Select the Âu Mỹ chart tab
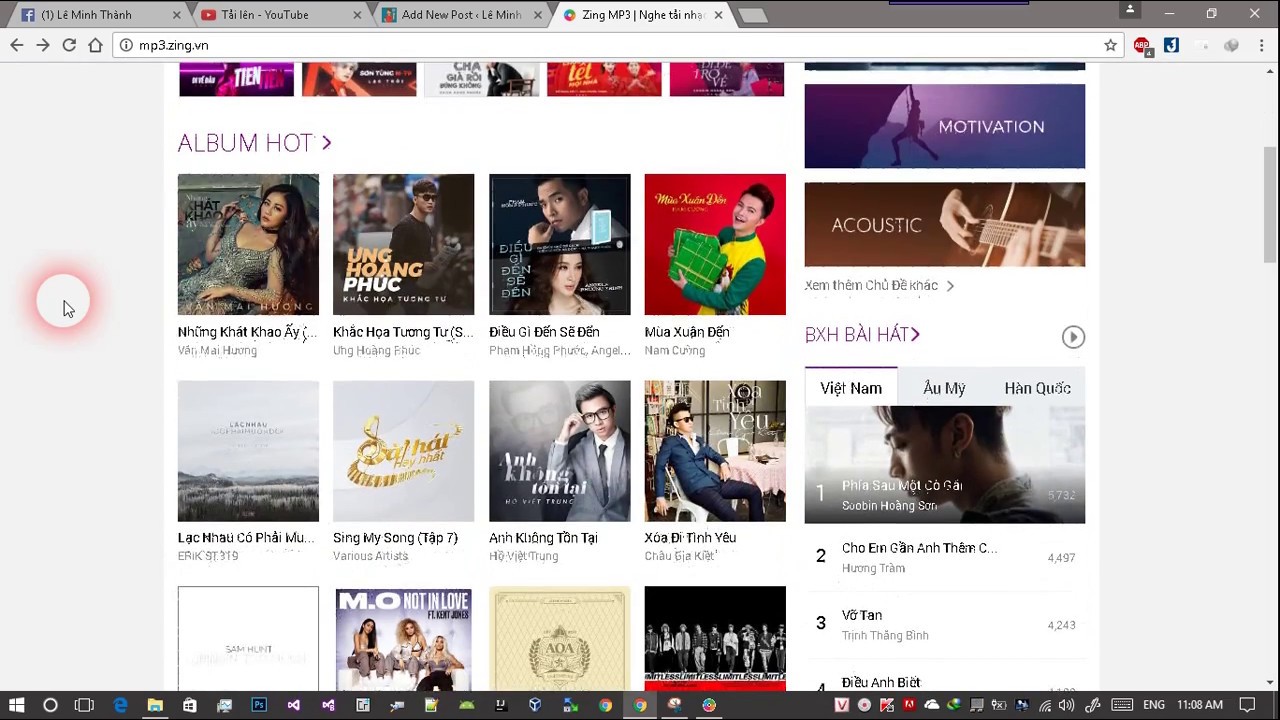Viewport: 1280px width, 720px height. [x=944, y=388]
